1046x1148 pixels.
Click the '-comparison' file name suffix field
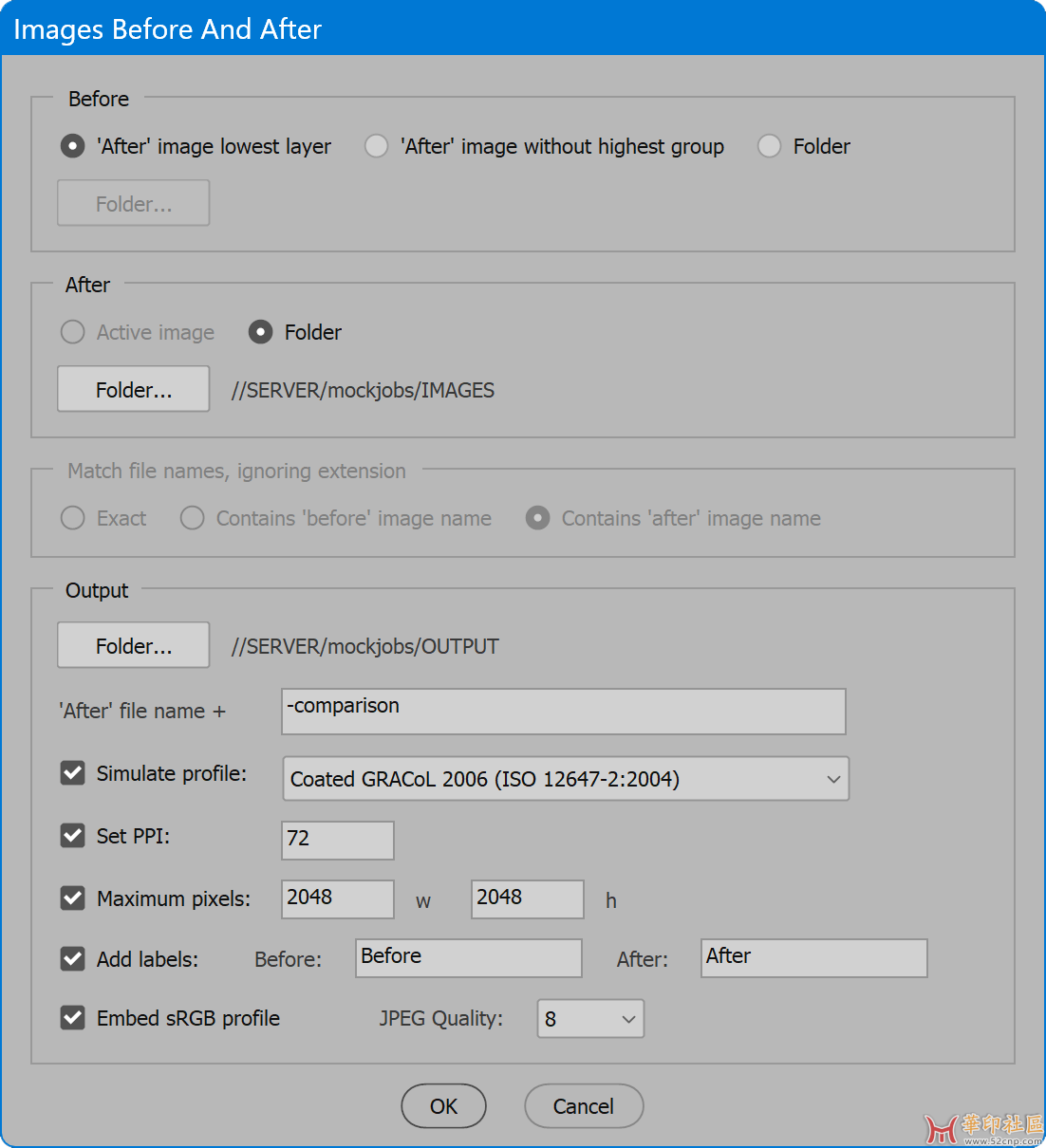564,712
